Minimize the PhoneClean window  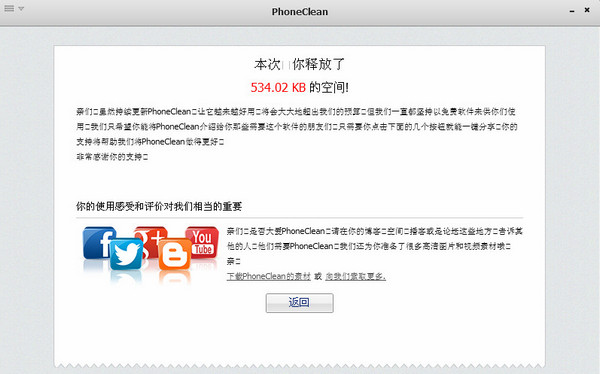point(572,11)
